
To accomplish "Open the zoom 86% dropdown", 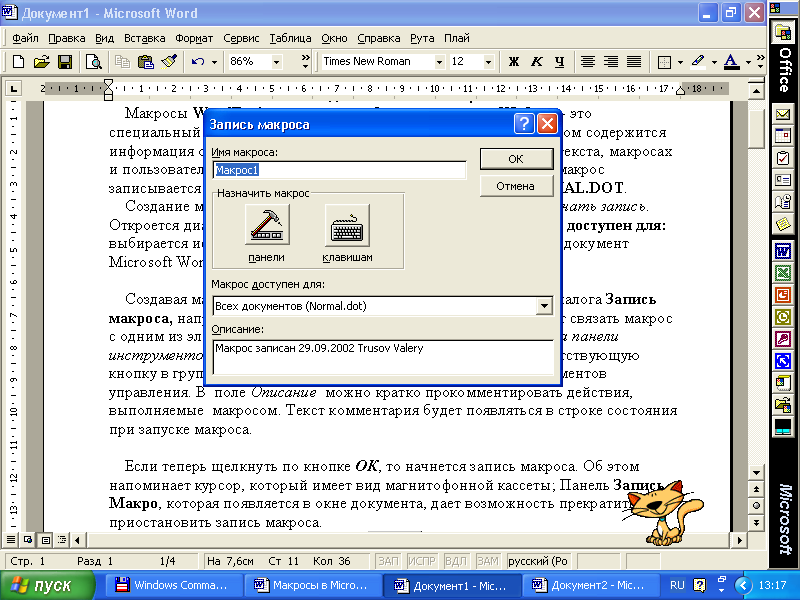I will pos(277,62).
